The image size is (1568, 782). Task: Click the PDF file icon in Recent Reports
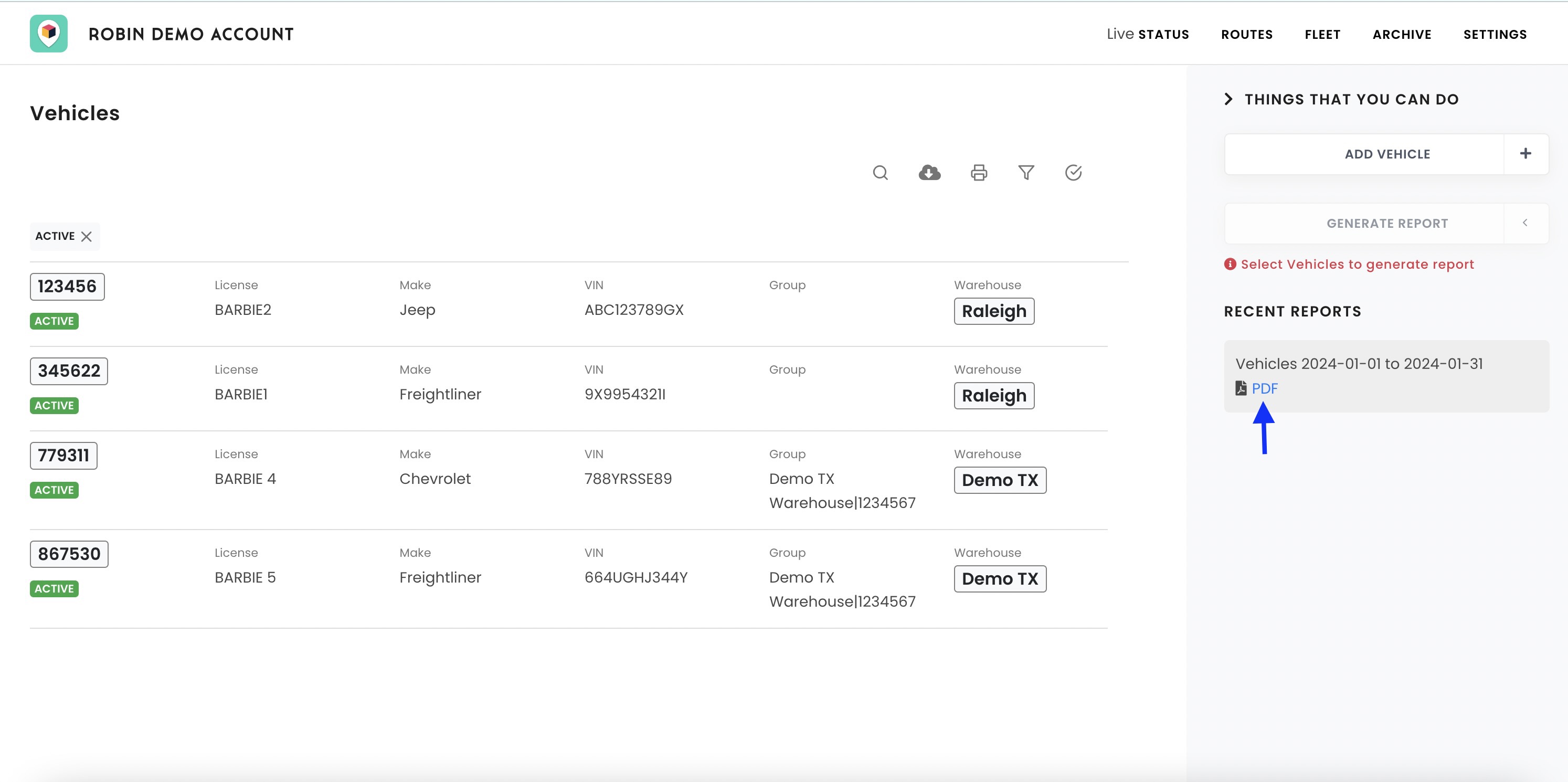pyautogui.click(x=1241, y=388)
